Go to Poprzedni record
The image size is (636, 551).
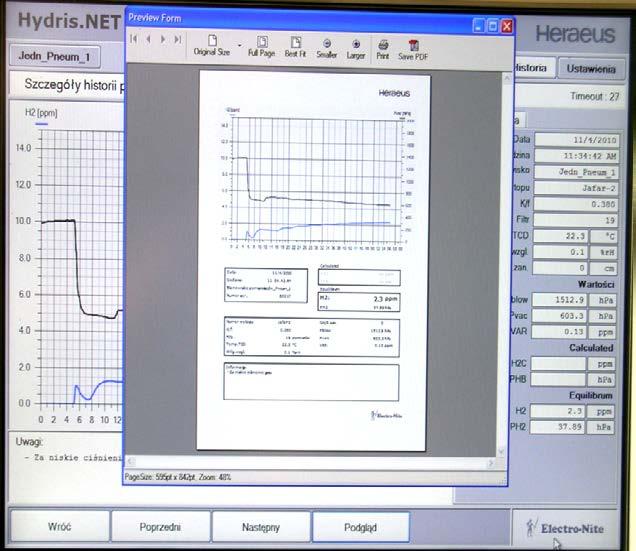(160, 527)
